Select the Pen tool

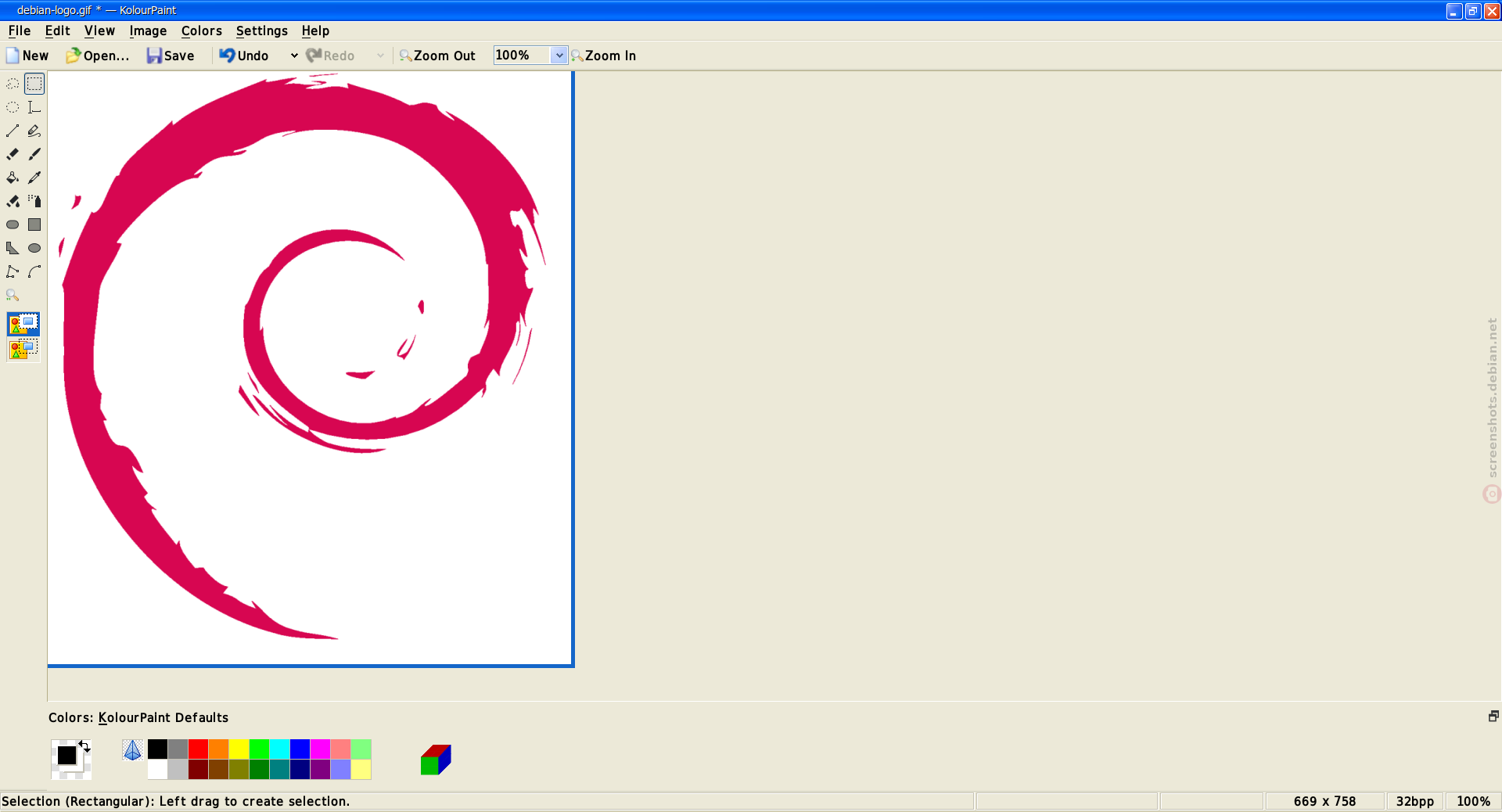(x=34, y=131)
